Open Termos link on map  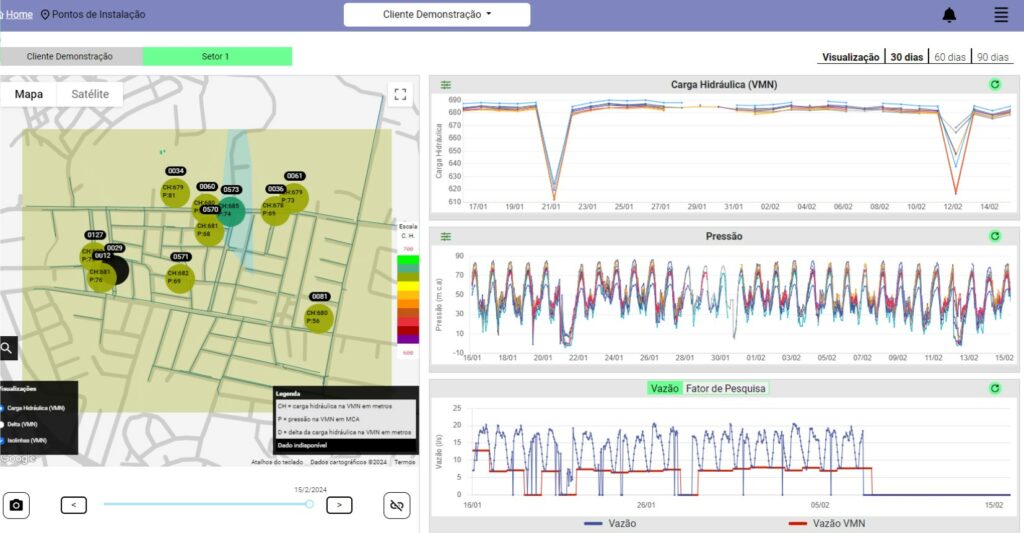click(404, 462)
